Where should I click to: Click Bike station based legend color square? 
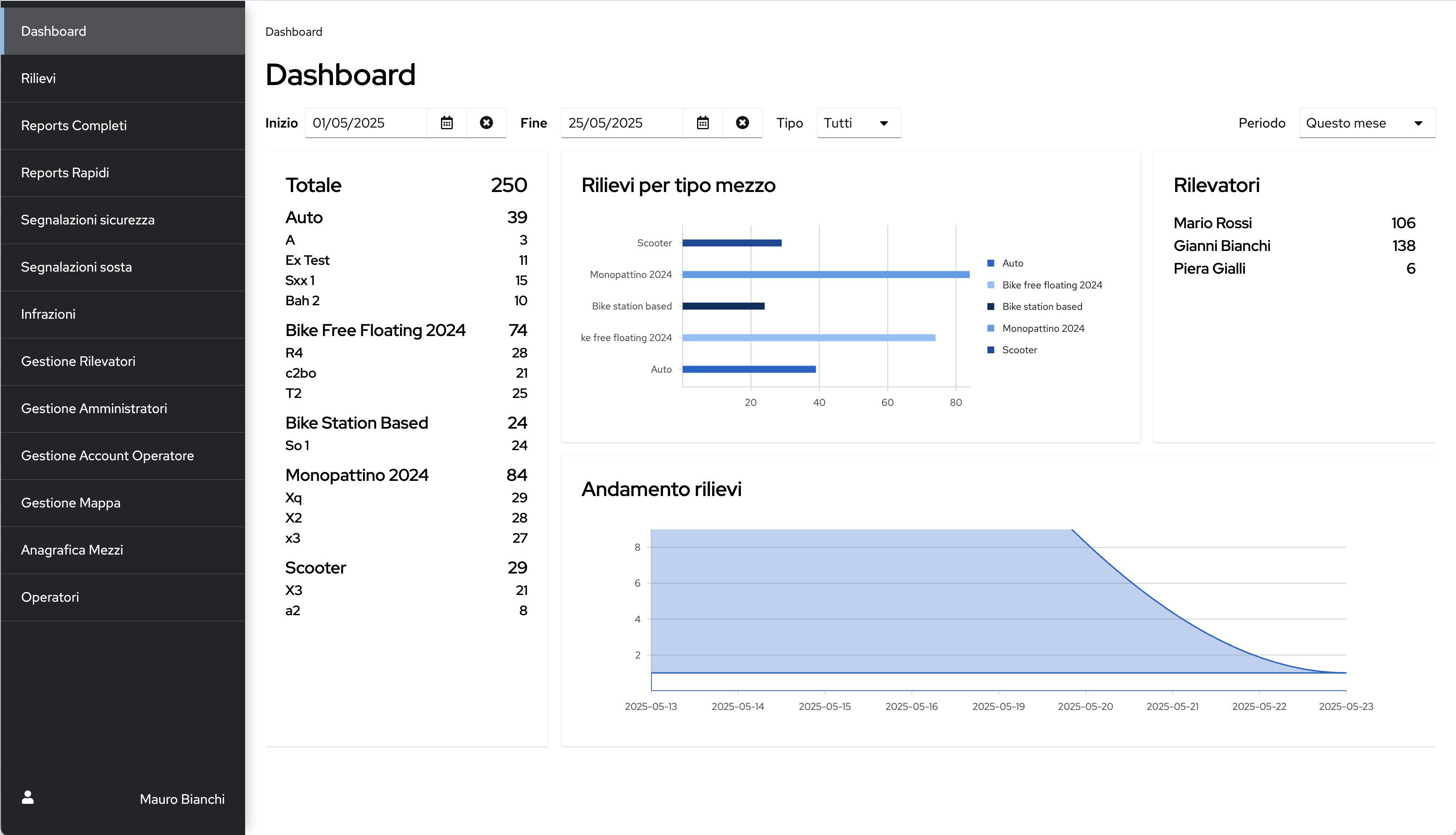[x=990, y=307]
